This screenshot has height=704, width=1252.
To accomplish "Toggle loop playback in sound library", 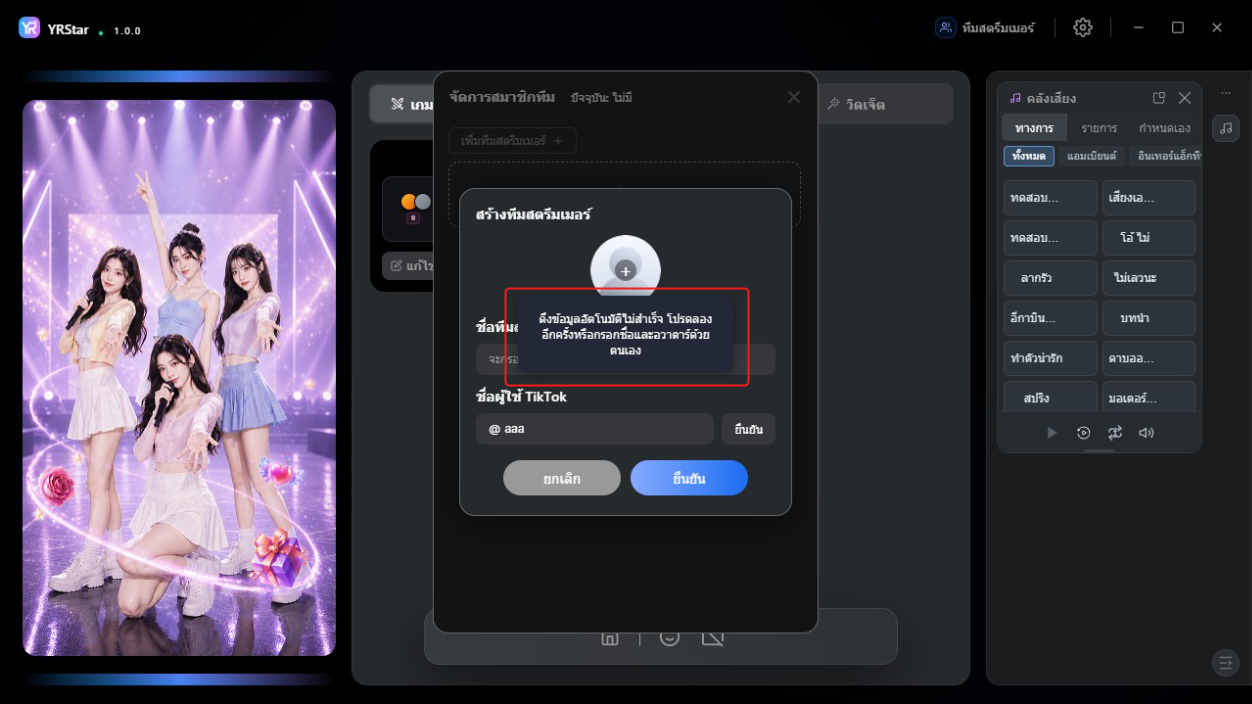I will click(x=1115, y=433).
